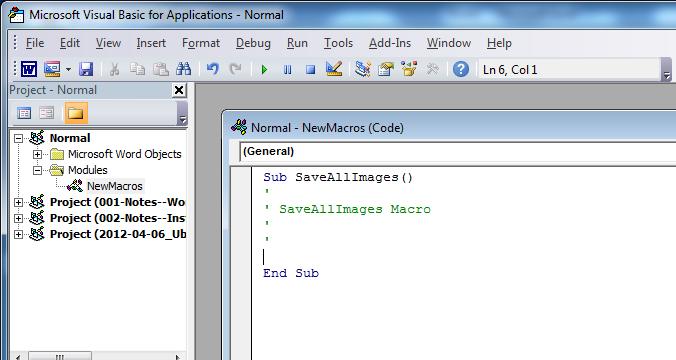Collapse the Normal project tree node
This screenshot has width=676, height=360.
coord(18,138)
